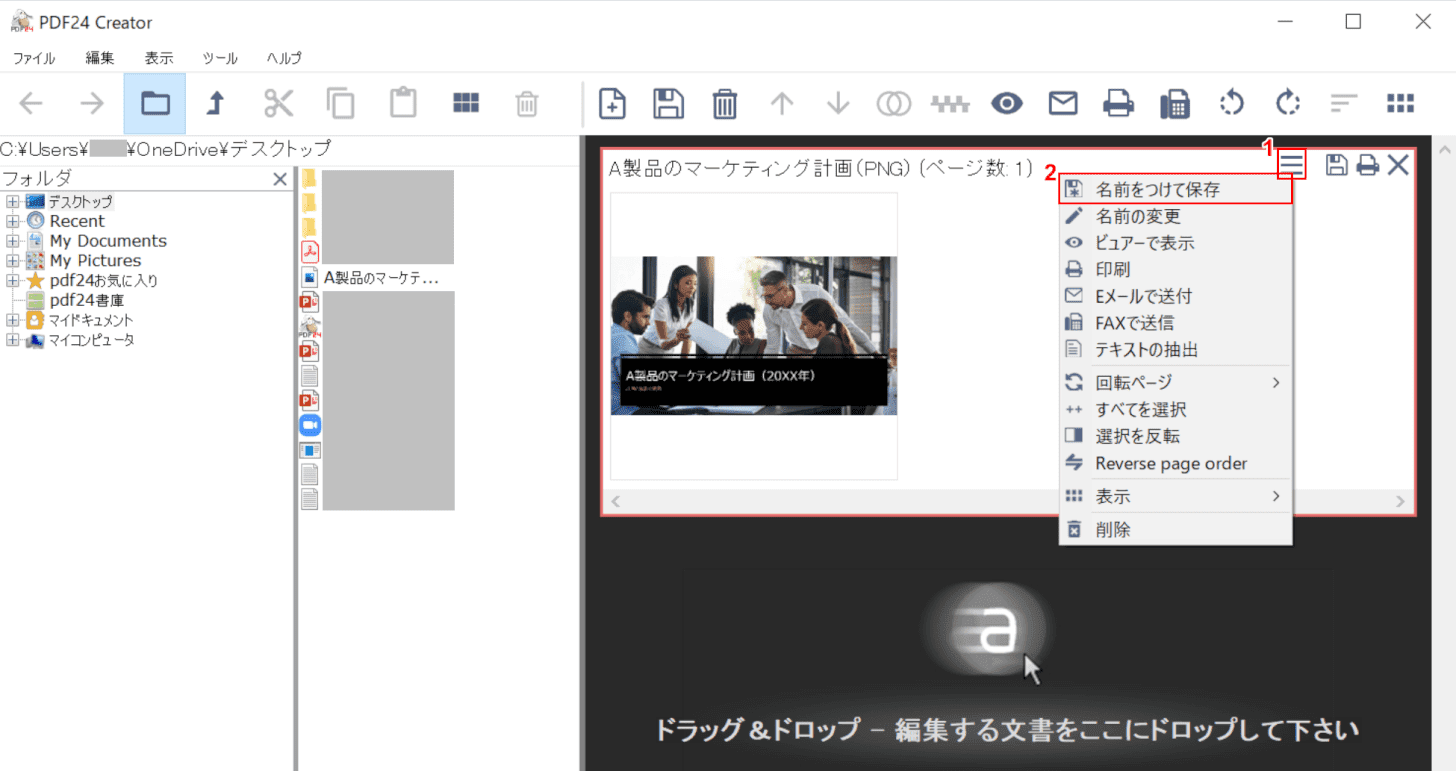Screen dimensions: 1456x771
Task: Open the ツール menu
Action: tap(220, 58)
